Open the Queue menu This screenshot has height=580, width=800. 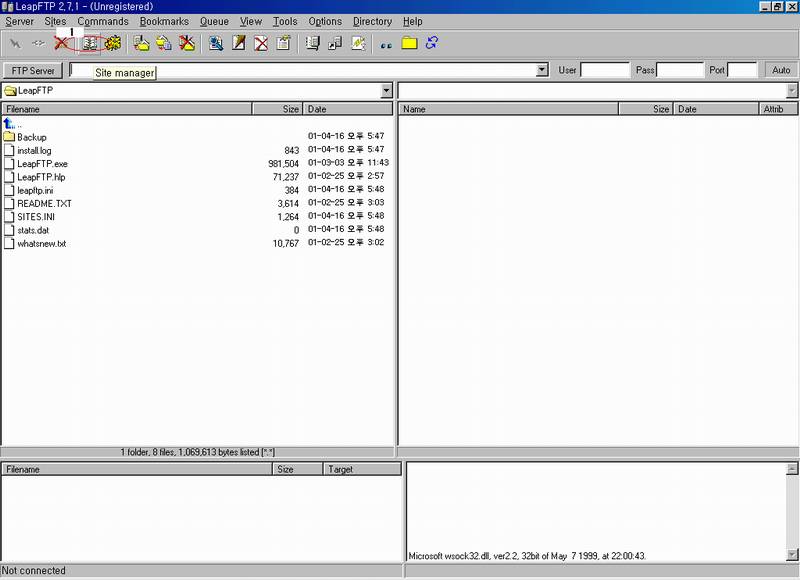point(214,21)
